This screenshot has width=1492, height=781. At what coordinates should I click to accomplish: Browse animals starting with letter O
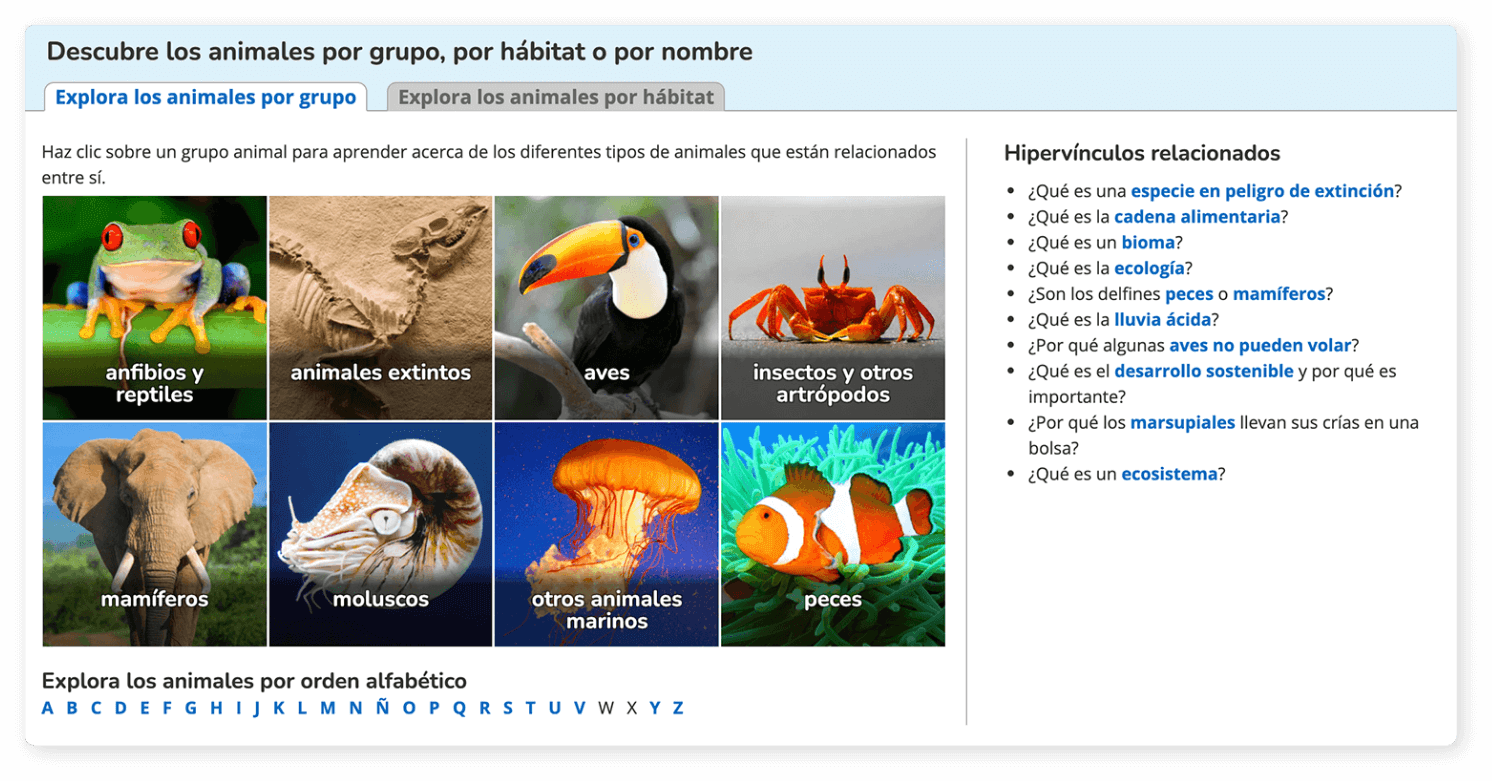point(409,708)
